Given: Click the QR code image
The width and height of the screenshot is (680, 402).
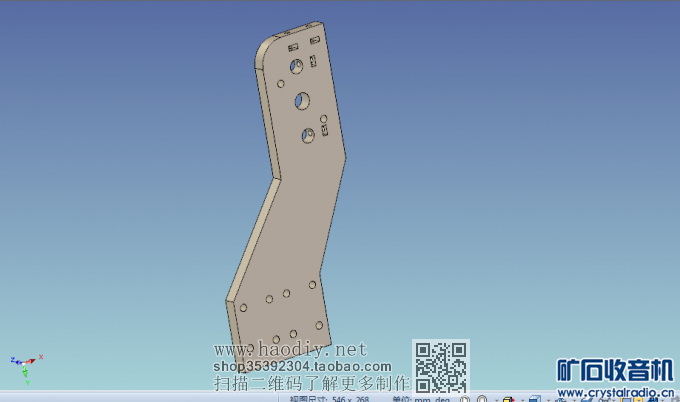Looking at the screenshot, I should point(441,366).
